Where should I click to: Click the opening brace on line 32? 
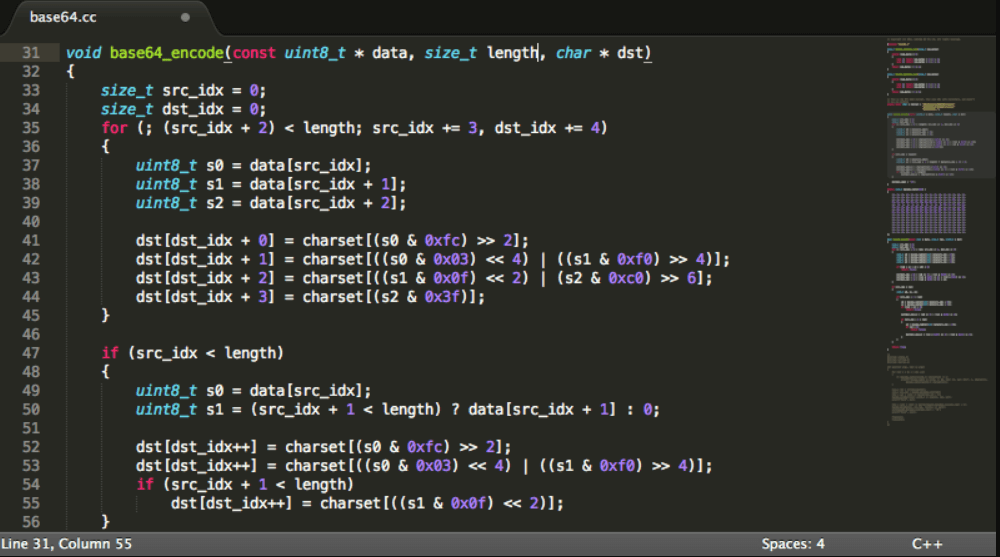coord(70,72)
